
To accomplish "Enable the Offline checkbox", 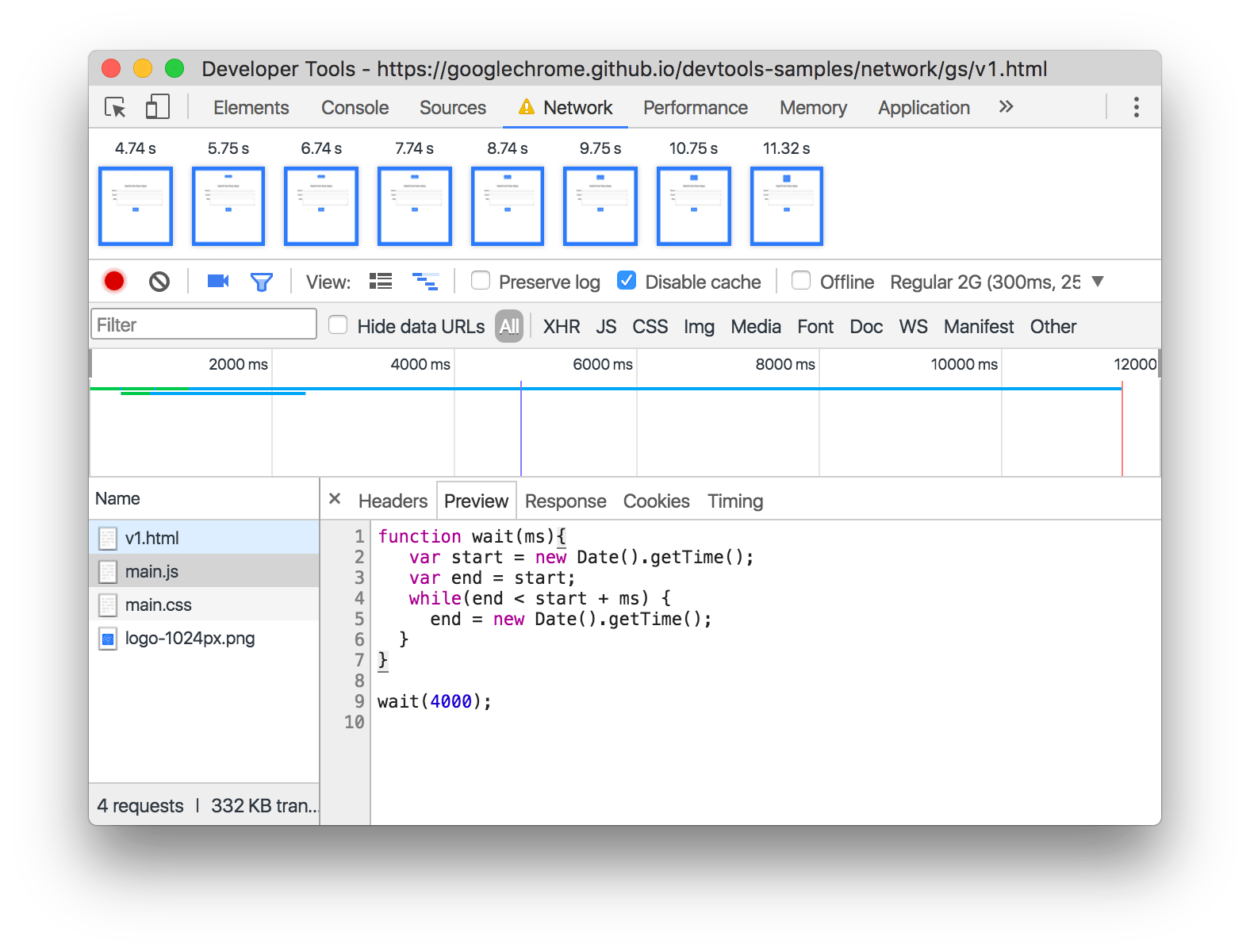I will tap(801, 281).
